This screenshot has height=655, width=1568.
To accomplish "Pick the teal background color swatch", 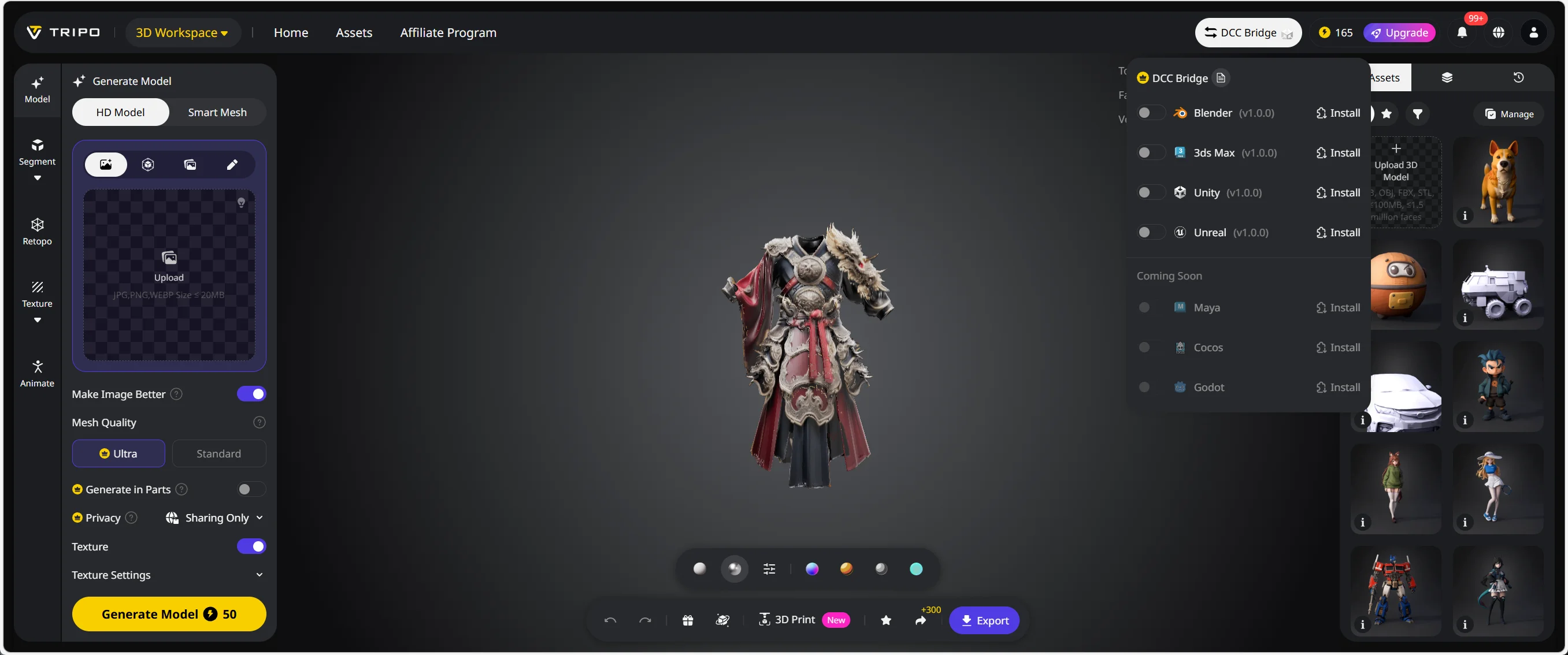I will pos(916,568).
